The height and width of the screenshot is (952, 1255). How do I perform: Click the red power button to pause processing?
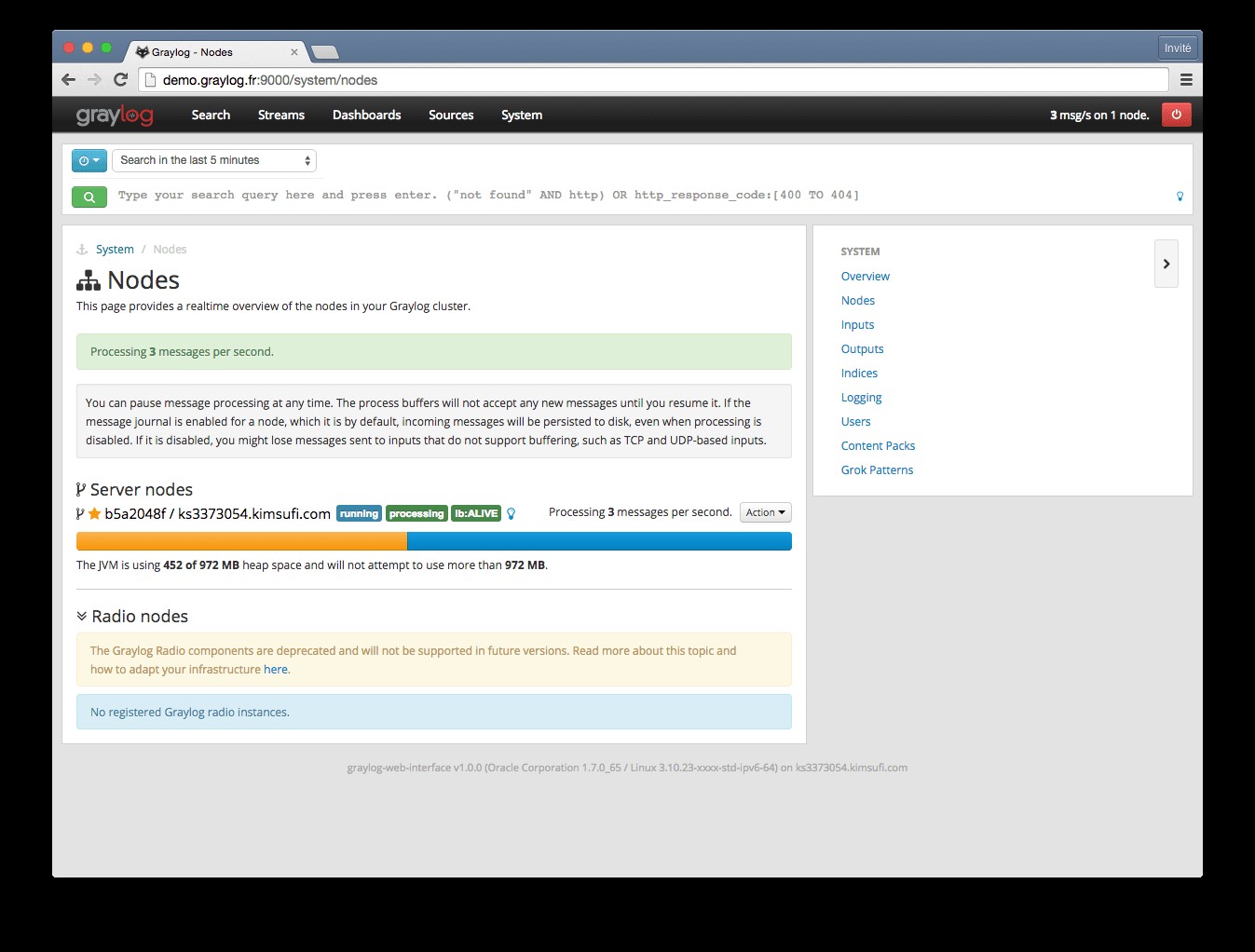pos(1177,115)
